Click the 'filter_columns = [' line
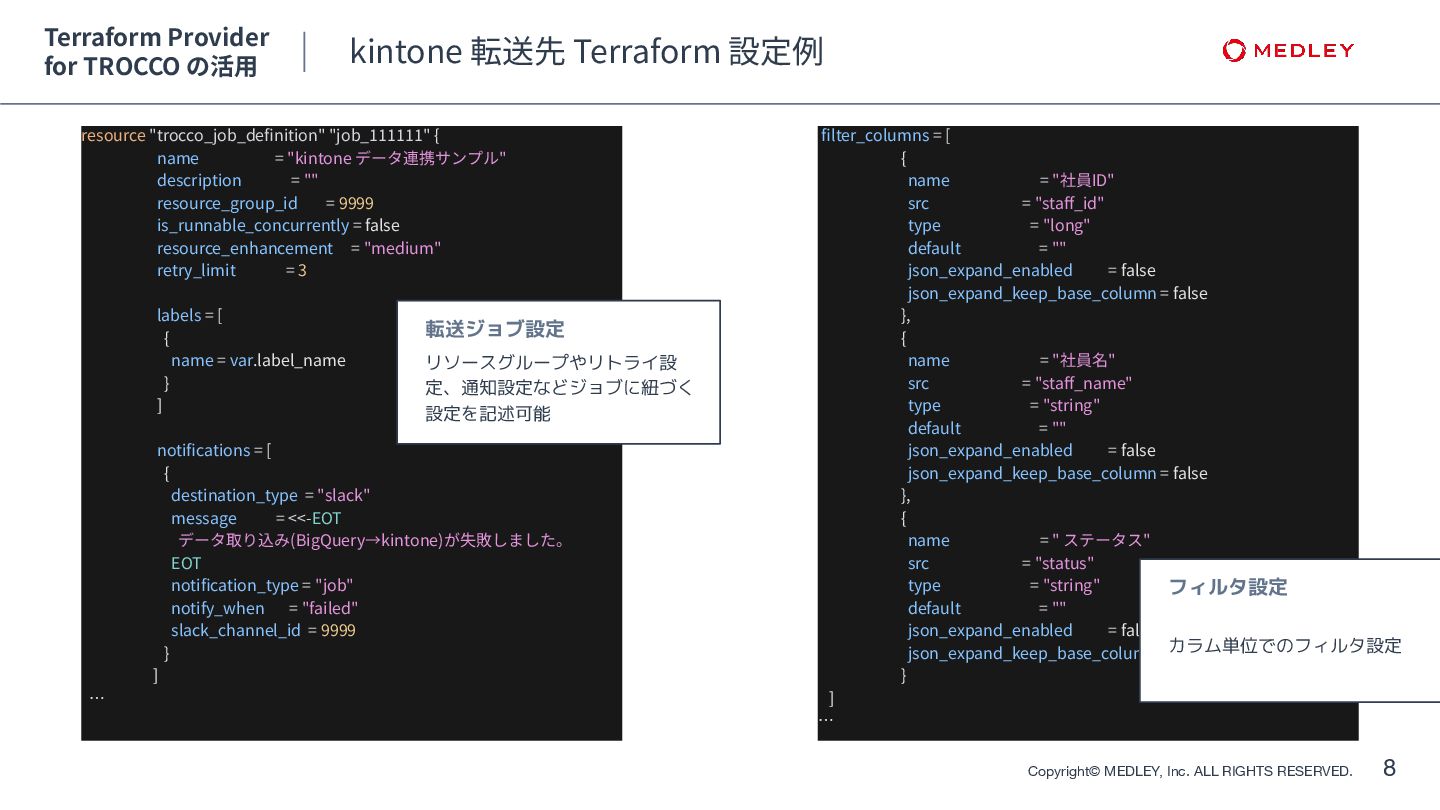1440x810 pixels. pos(885,135)
